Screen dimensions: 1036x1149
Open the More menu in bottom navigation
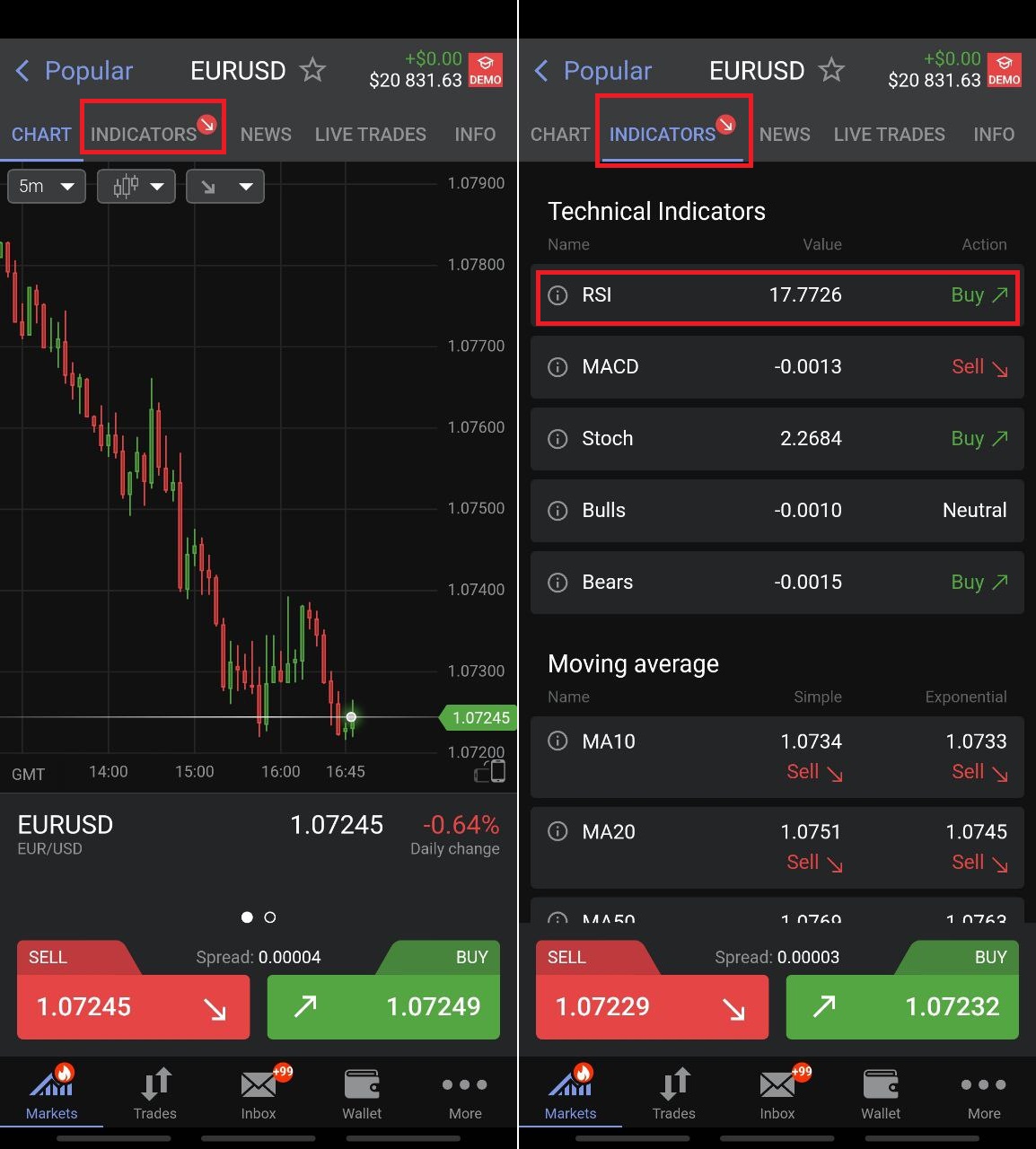pyautogui.click(x=464, y=1091)
